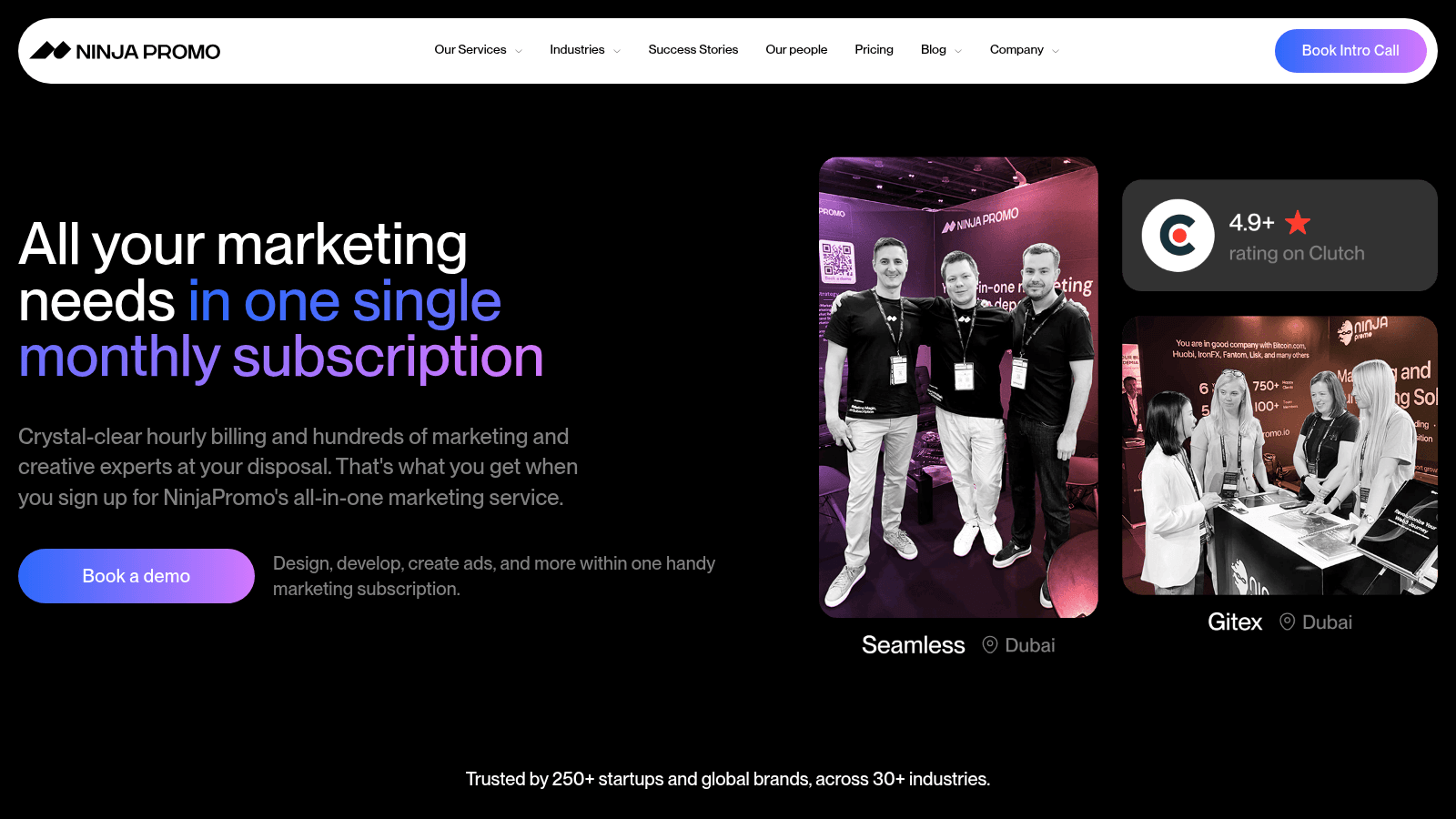
Task: Click the Book a demo button
Action: [136, 576]
